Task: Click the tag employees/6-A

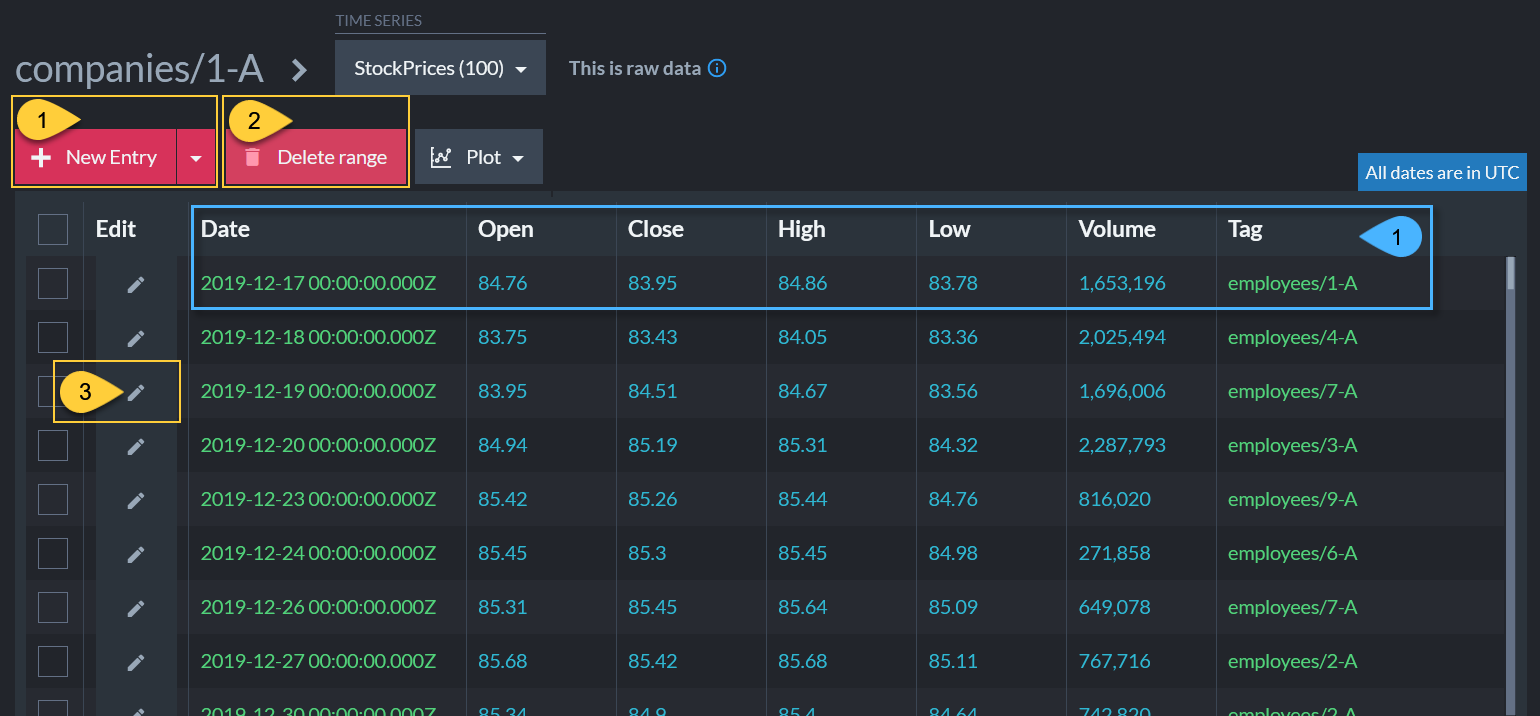Action: 1292,553
